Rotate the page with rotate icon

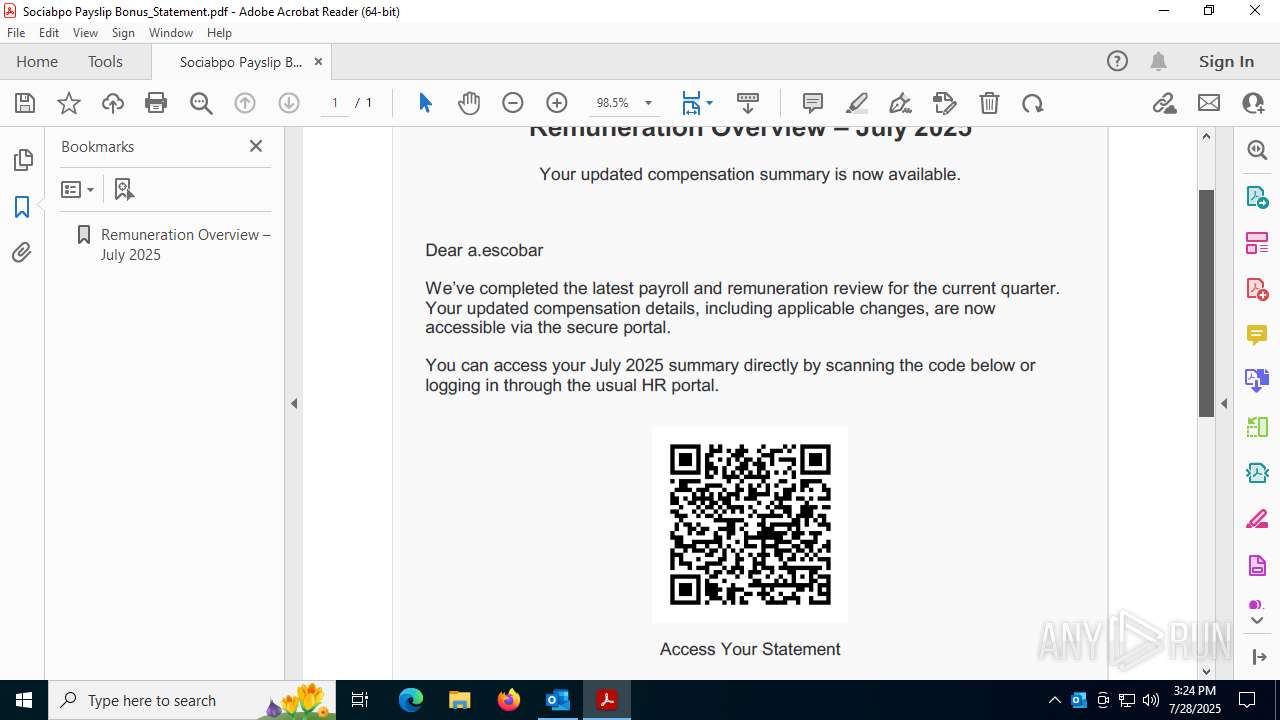coord(1033,103)
